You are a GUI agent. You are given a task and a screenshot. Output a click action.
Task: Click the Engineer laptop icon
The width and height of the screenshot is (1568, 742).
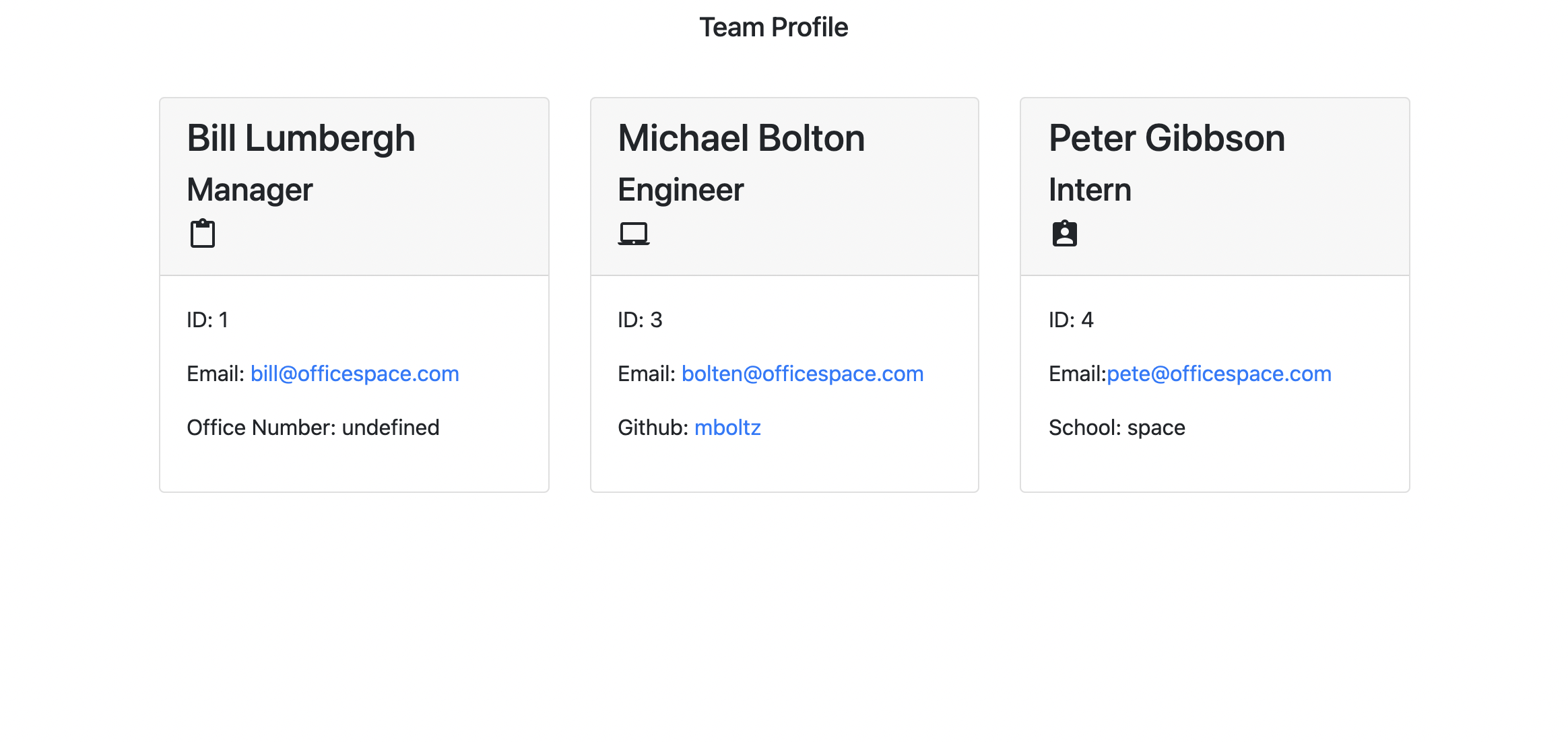pyautogui.click(x=633, y=234)
